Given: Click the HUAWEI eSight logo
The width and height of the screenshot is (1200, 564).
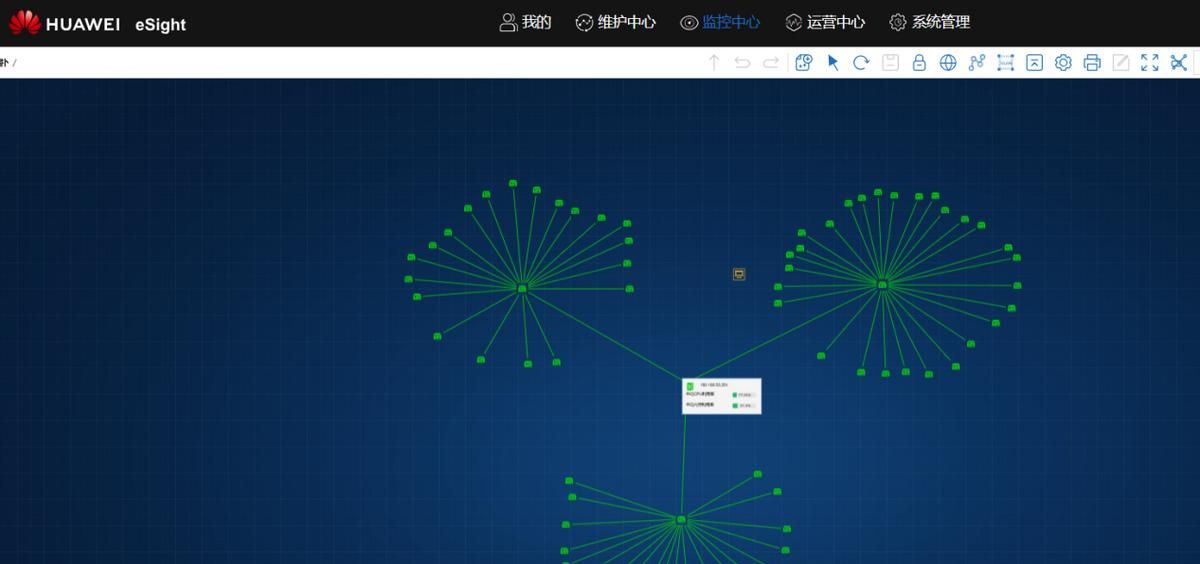Looking at the screenshot, I should coord(97,23).
